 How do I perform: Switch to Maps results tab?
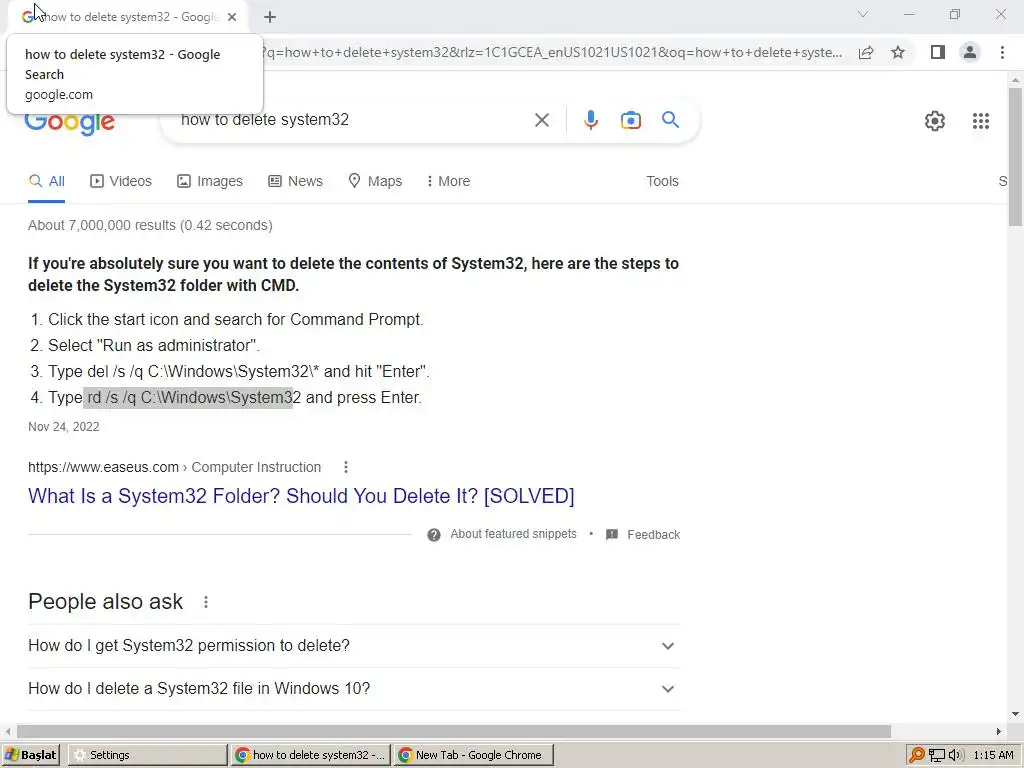pos(375,181)
